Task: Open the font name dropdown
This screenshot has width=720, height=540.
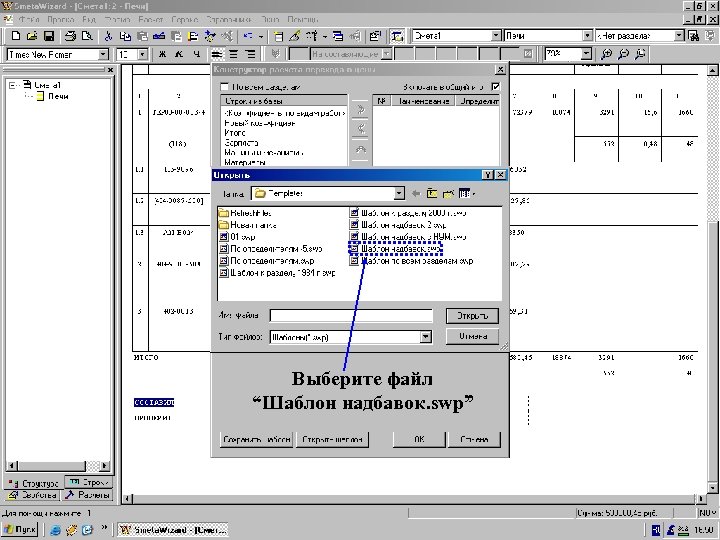Action: coord(103,54)
